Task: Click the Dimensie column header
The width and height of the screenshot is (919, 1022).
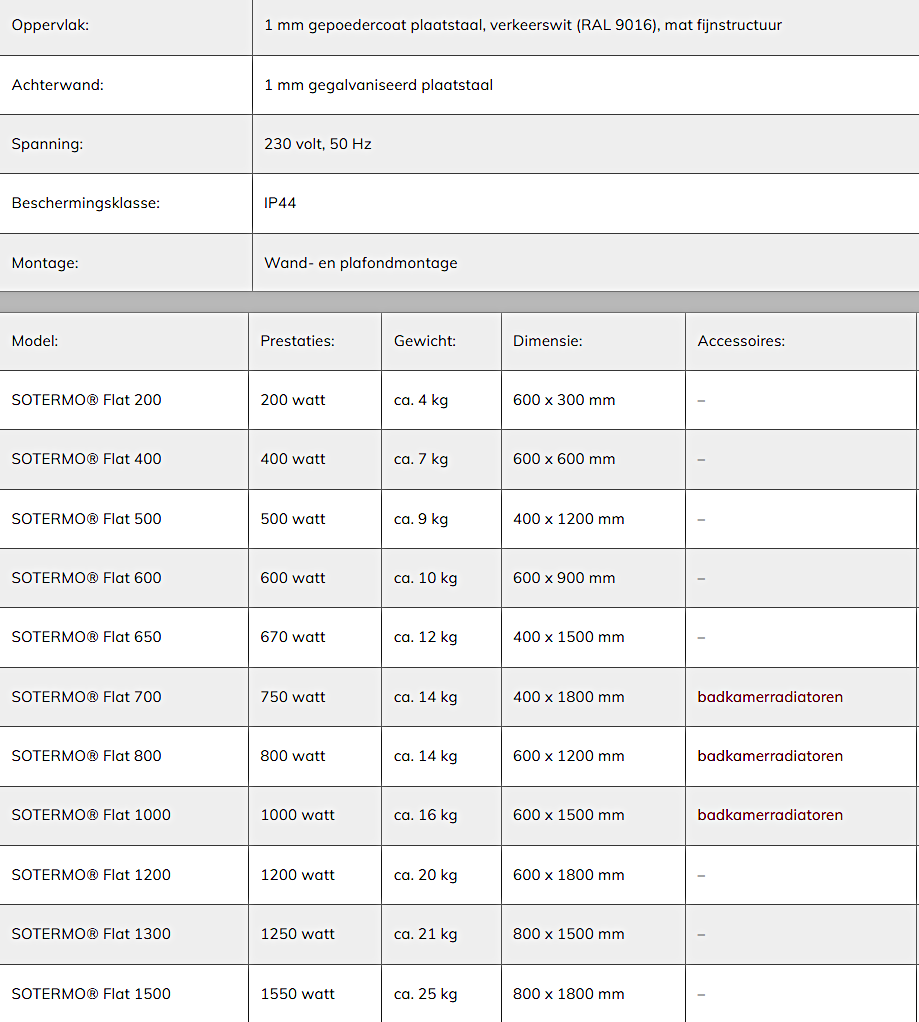Action: (x=548, y=341)
